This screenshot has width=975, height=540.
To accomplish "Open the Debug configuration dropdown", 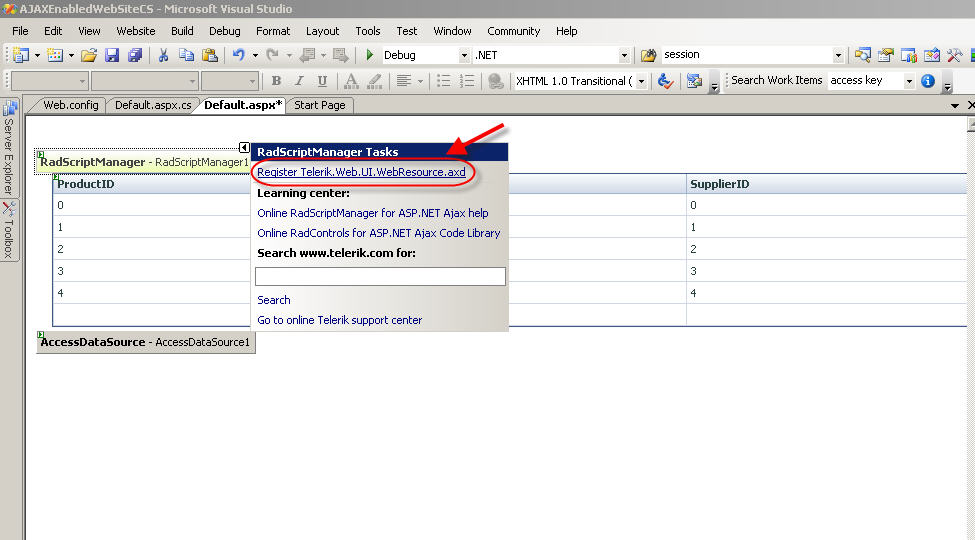I will 464,55.
